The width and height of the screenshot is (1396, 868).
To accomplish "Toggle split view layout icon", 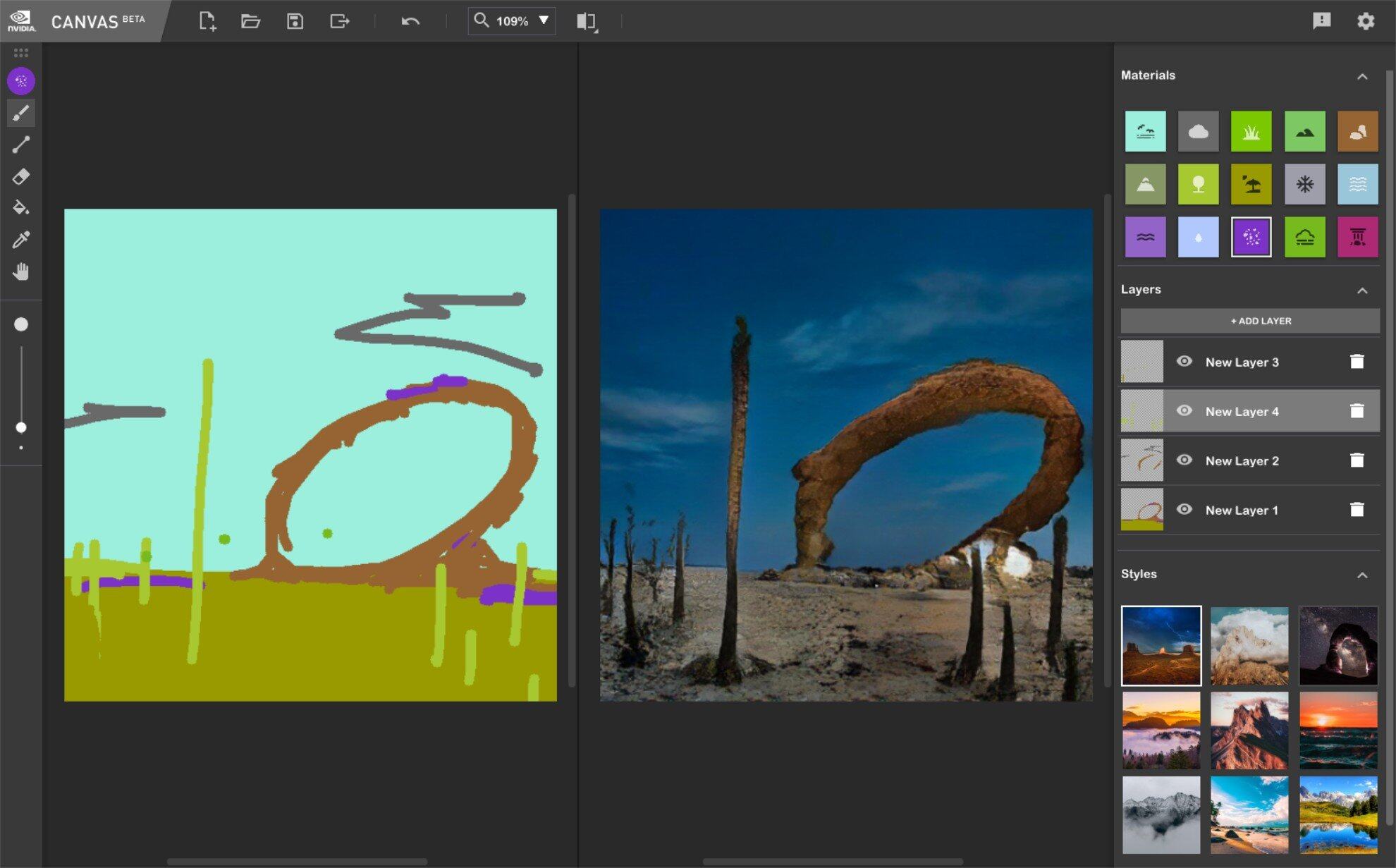I will (x=587, y=21).
